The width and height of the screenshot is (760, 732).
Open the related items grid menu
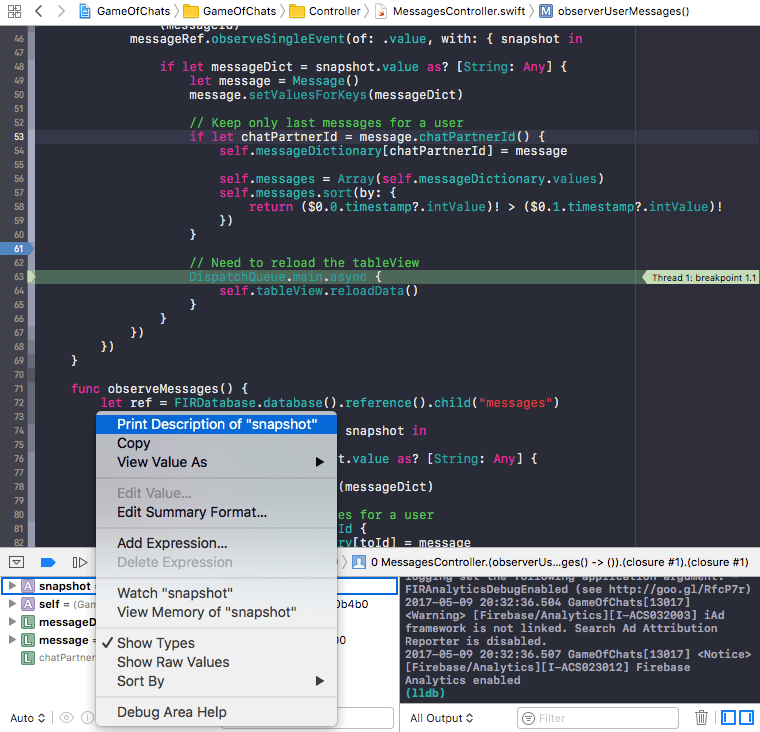[15, 11]
